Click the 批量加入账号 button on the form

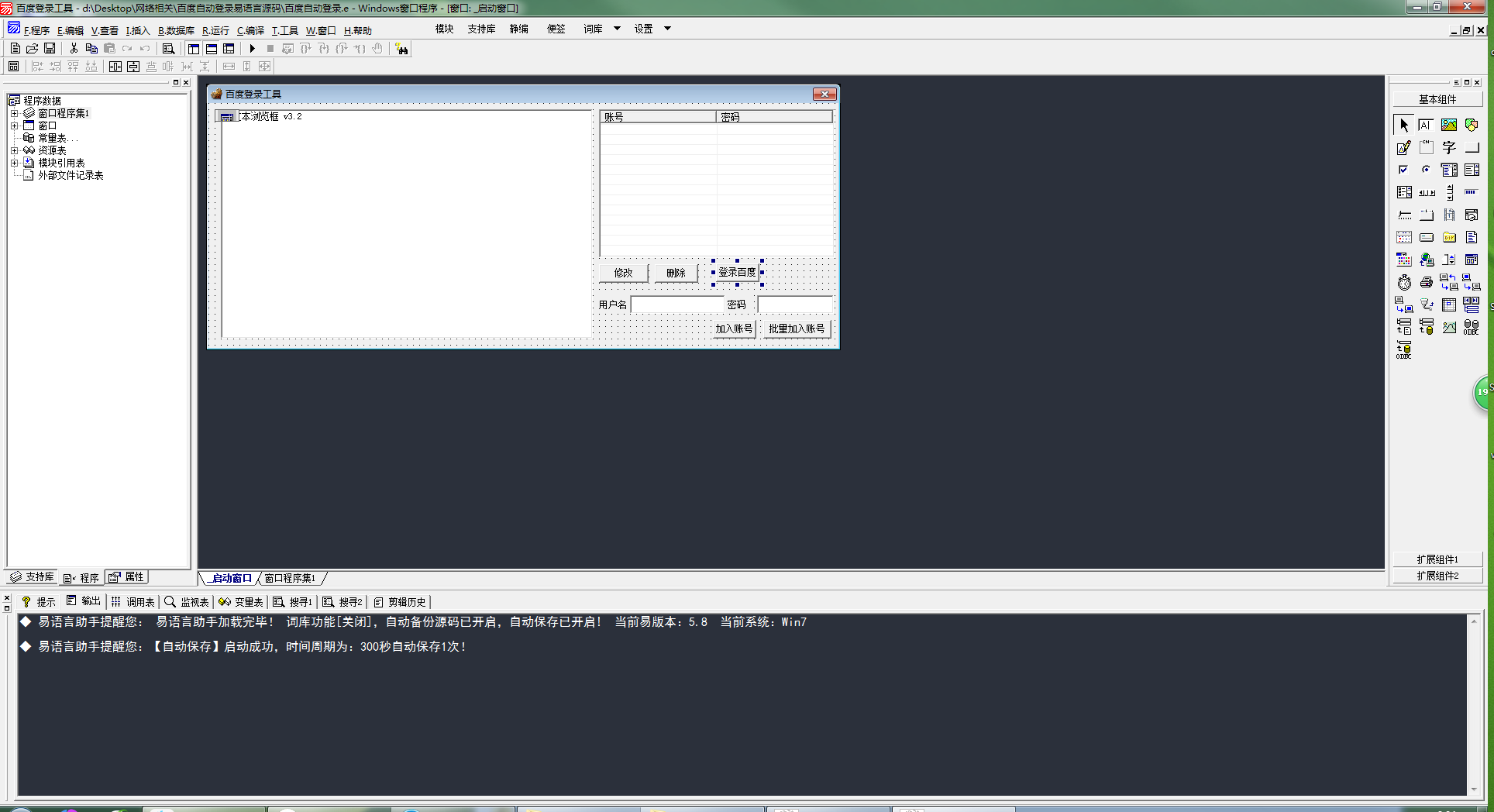tap(797, 329)
